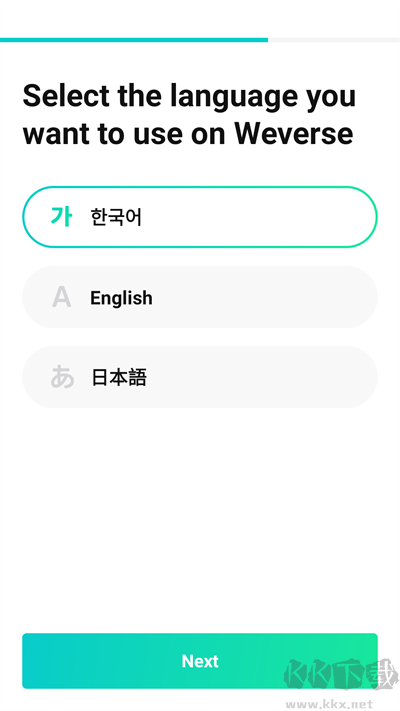Choose the 日本語 language option
Screen dimensions: 400x711
coord(200,377)
